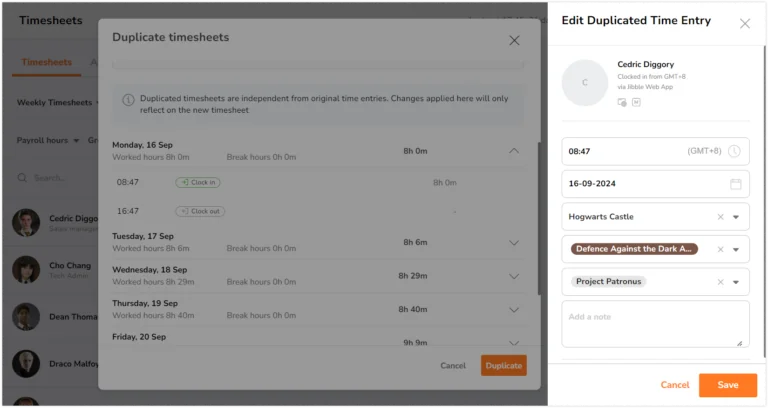This screenshot has height=408, width=768.
Task: Click the device icon under Cedric Diggory
Action: (x=622, y=102)
